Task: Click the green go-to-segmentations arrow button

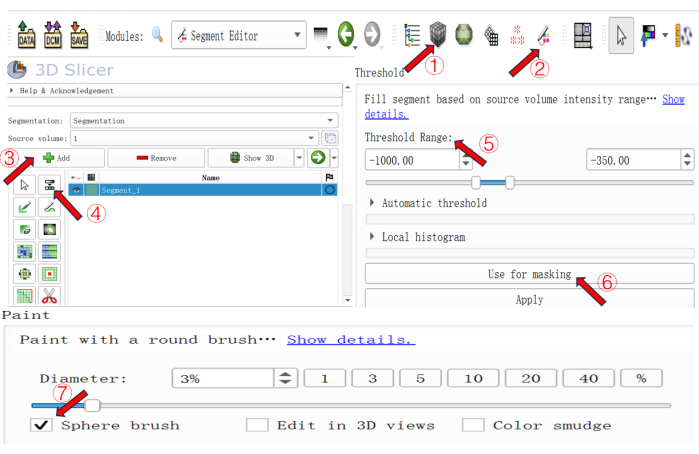Action: 318,157
